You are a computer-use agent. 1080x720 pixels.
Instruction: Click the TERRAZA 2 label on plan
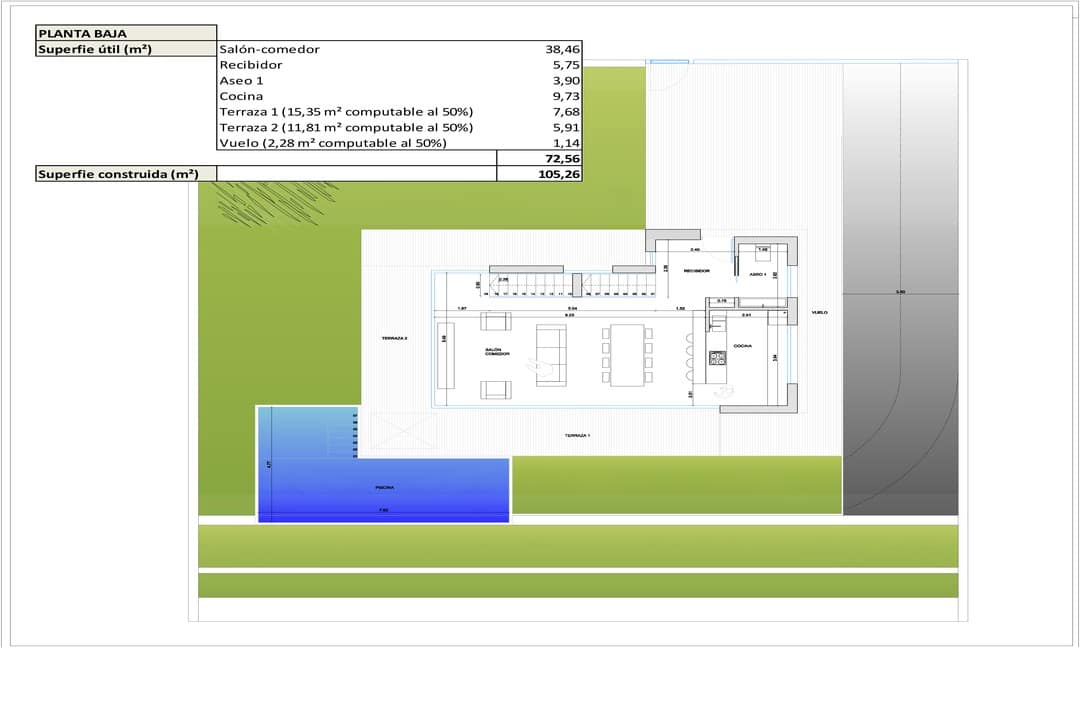click(x=395, y=339)
